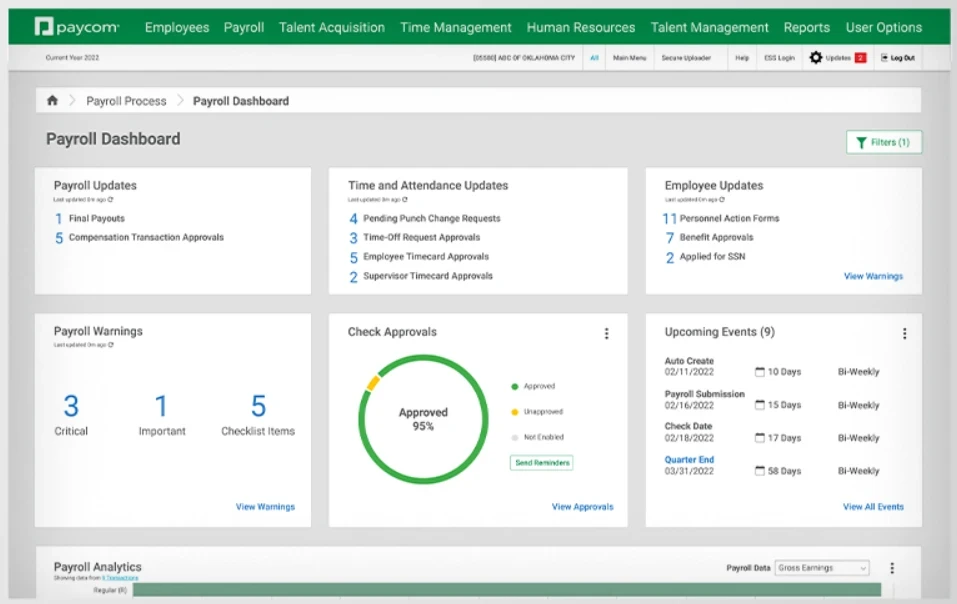The width and height of the screenshot is (957, 604).
Task: Refresh the Employee Updates card
Action: point(721,200)
